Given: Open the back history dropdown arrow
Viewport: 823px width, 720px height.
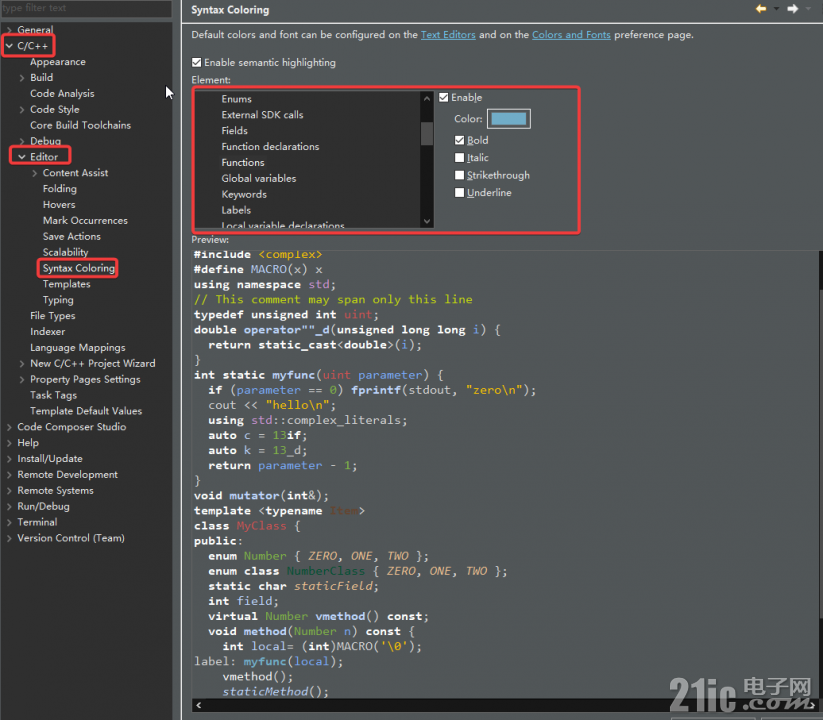Looking at the screenshot, I should point(776,8).
